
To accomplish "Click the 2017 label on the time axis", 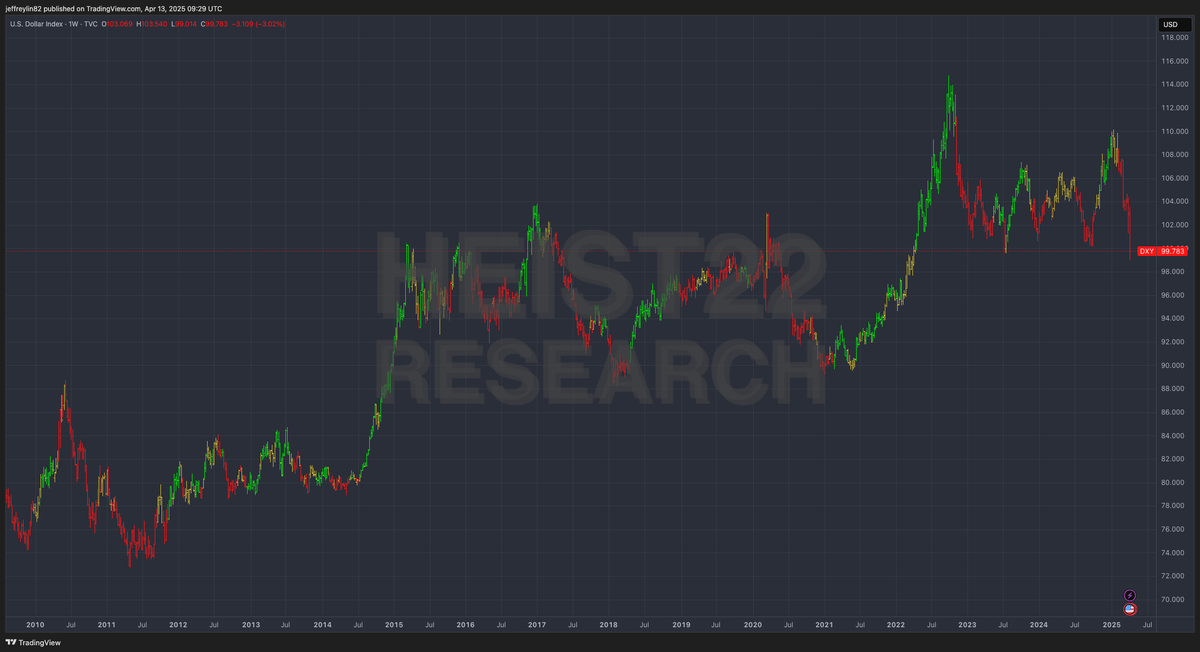I will [x=537, y=625].
